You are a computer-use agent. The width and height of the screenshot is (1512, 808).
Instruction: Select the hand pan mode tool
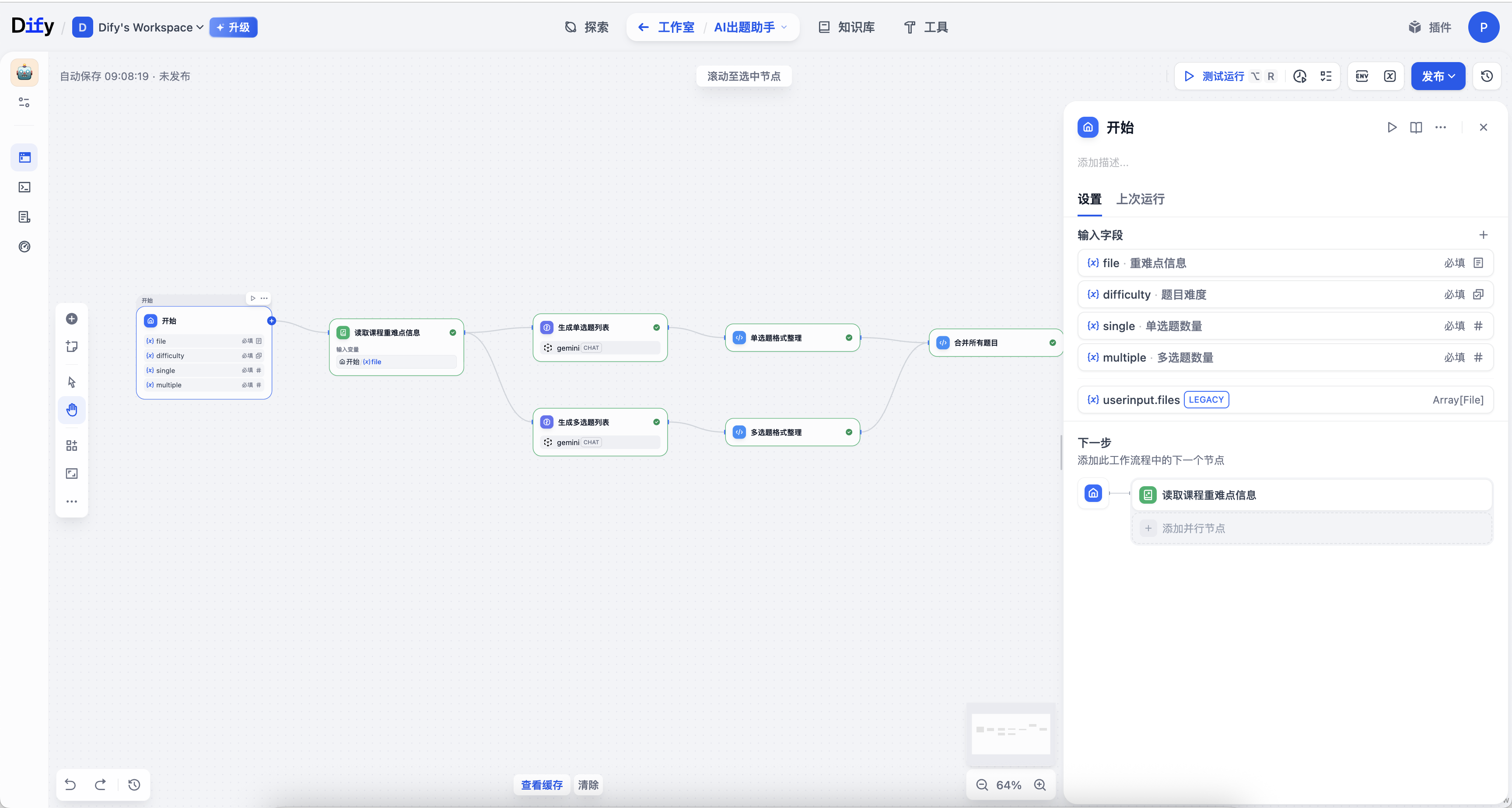[x=72, y=410]
